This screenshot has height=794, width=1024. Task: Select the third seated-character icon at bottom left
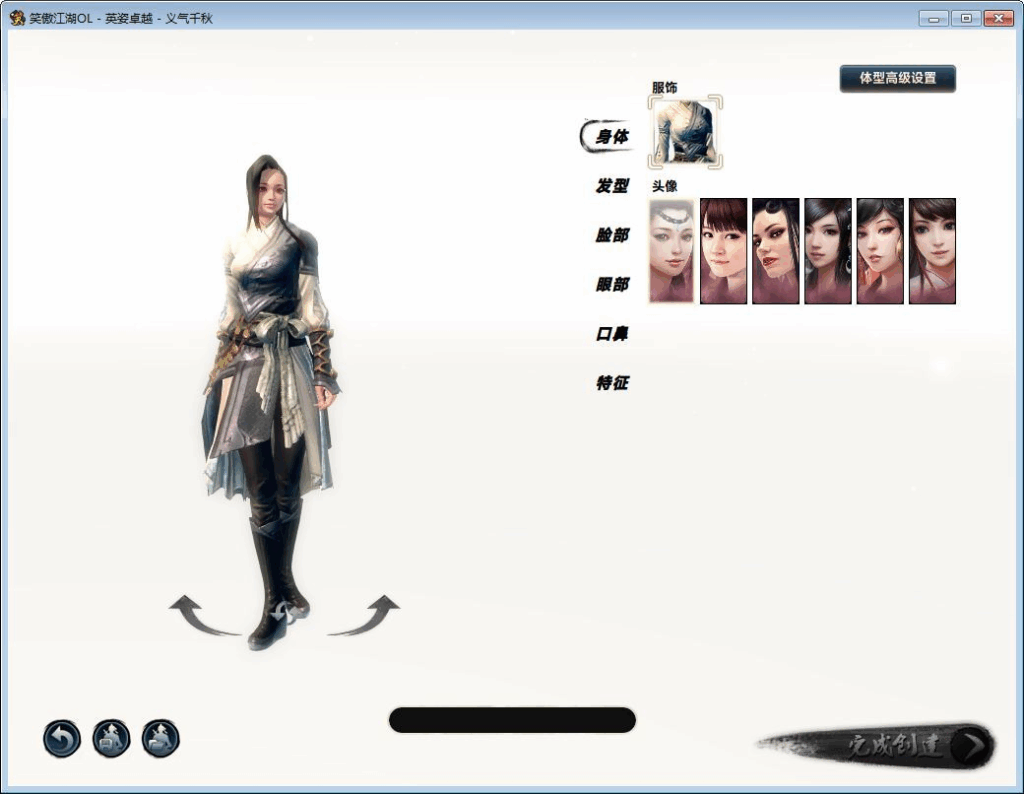160,739
